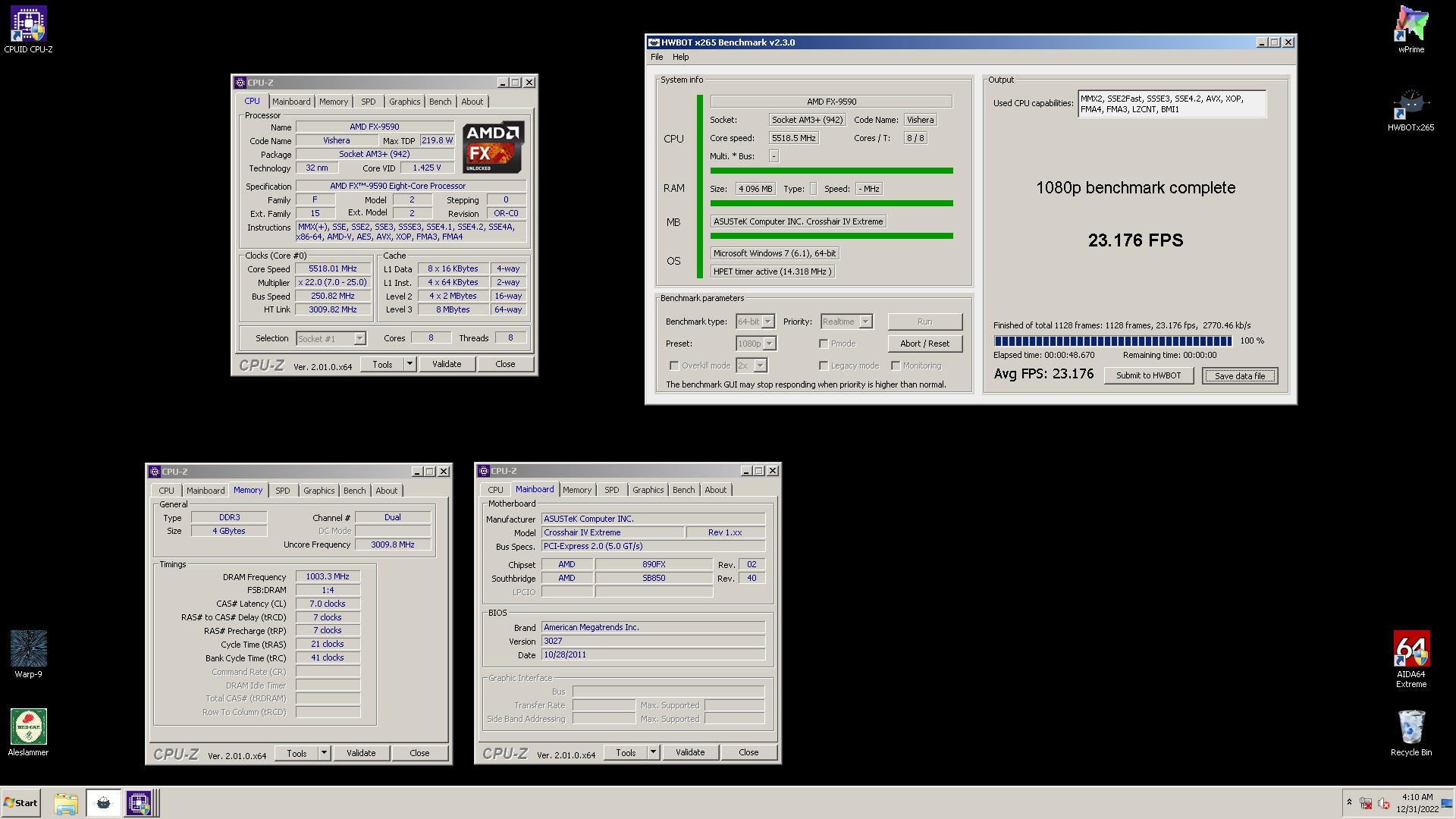Viewport: 1456px width, 819px height.
Task: Expand Tools arrow in CPU-Z Memory window
Action: coord(324,754)
